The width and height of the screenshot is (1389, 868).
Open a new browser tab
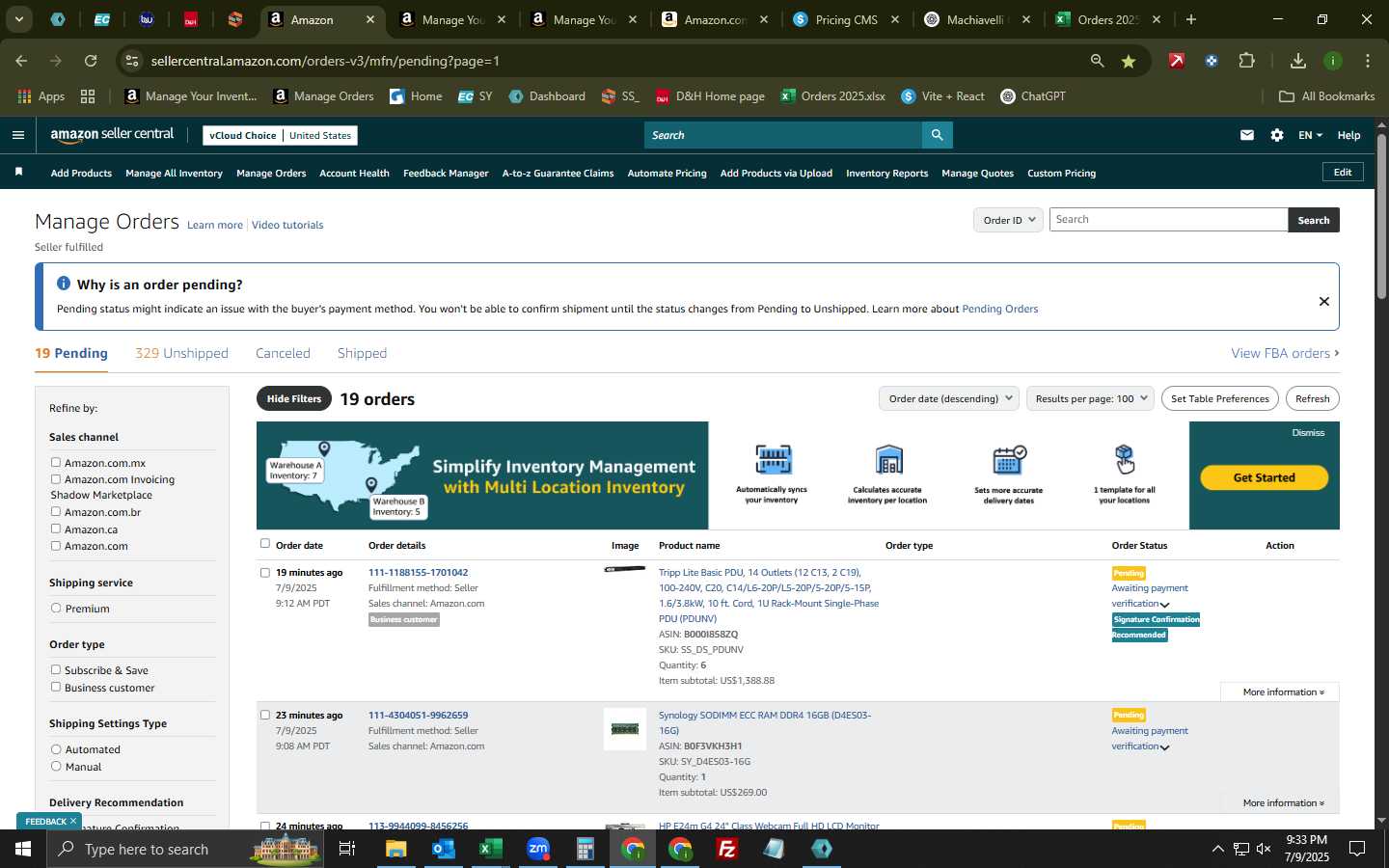pos(1190,19)
